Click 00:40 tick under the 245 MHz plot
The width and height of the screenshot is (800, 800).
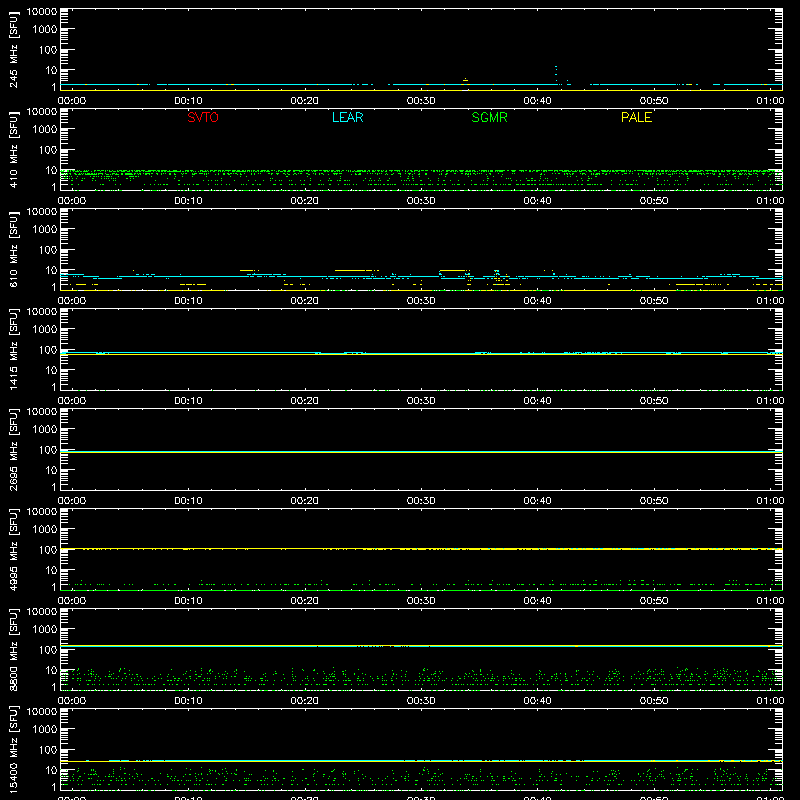coord(537,101)
